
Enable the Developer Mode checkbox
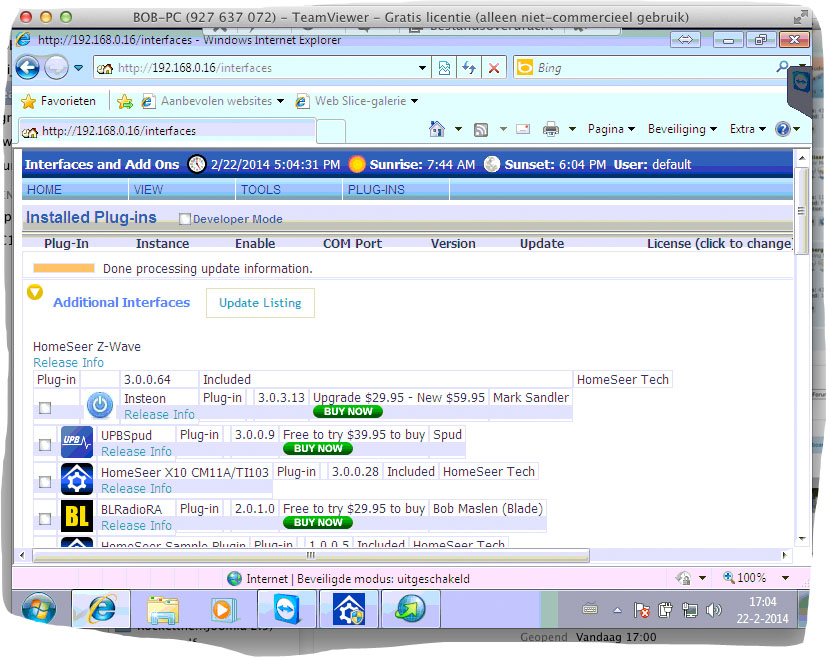point(184,219)
